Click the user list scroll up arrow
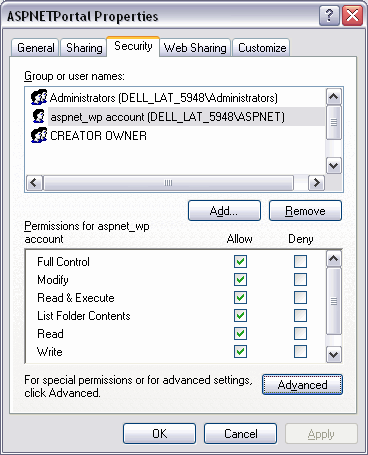The image size is (368, 455). coord(334,97)
